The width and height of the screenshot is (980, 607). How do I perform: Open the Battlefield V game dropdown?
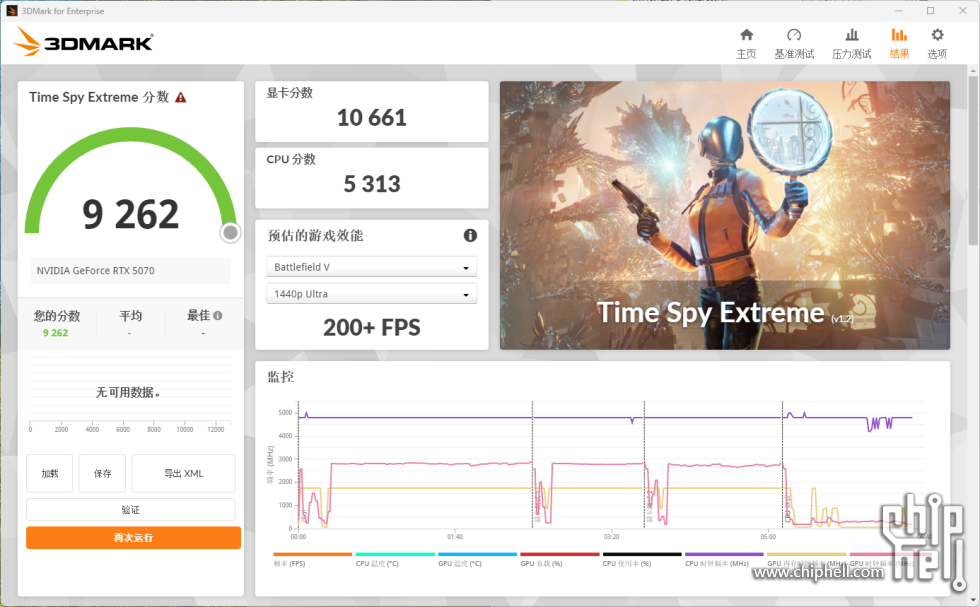[x=371, y=267]
